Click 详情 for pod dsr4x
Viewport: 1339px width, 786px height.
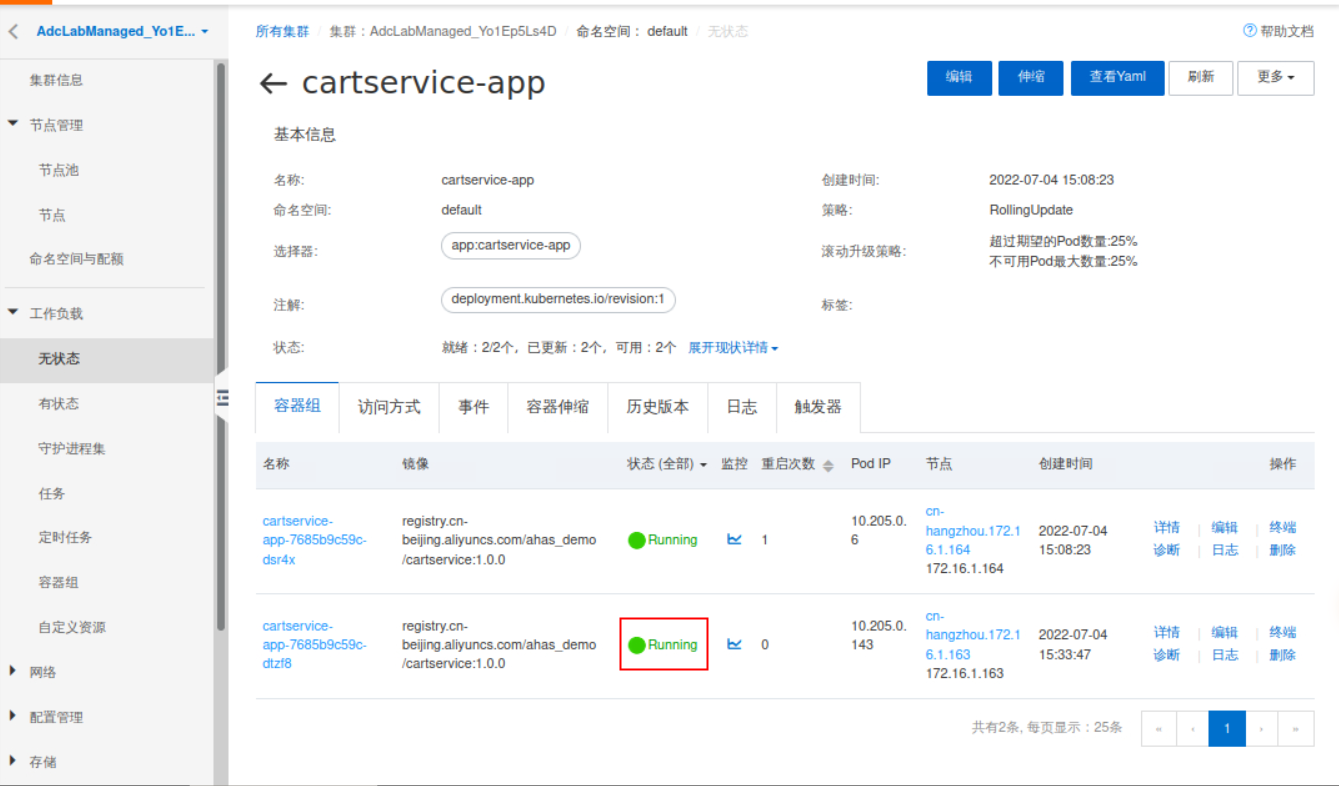pos(1167,528)
